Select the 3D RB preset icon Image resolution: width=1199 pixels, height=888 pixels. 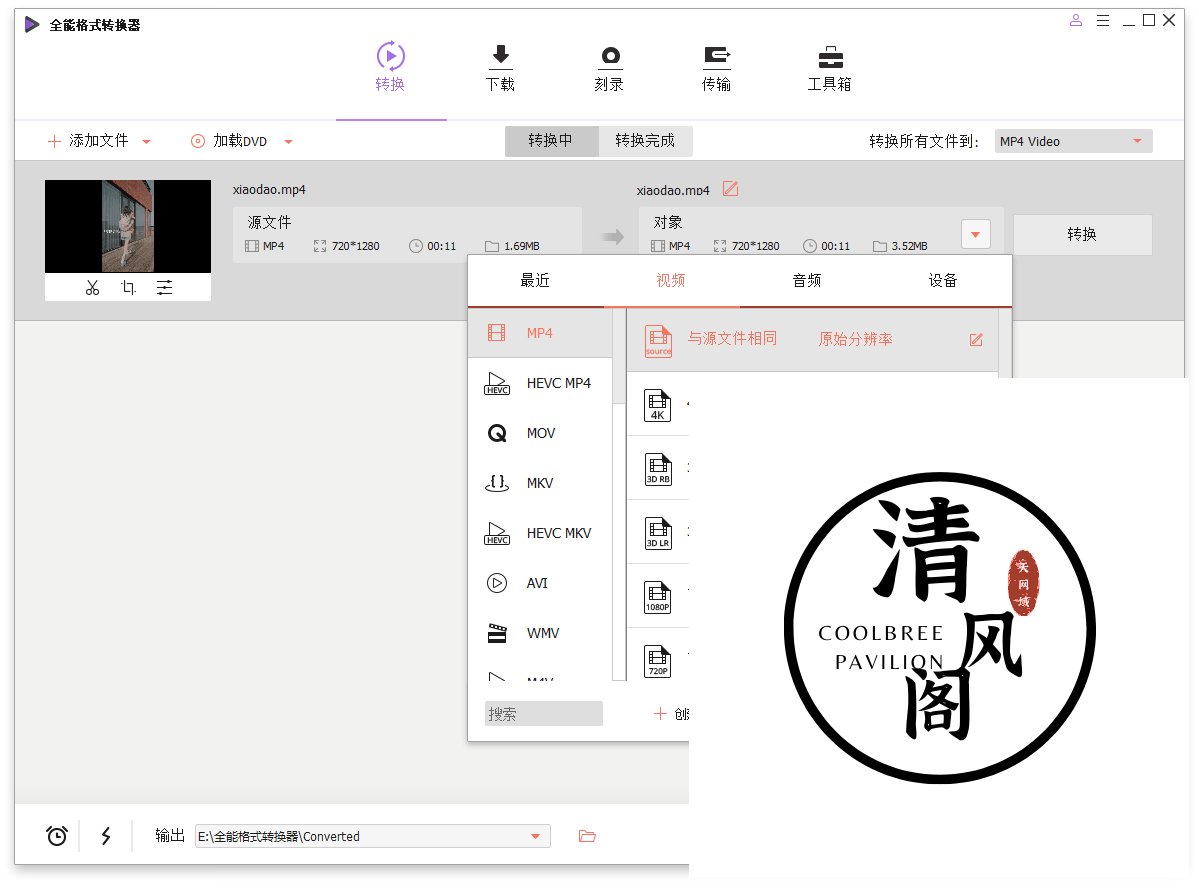click(x=658, y=469)
